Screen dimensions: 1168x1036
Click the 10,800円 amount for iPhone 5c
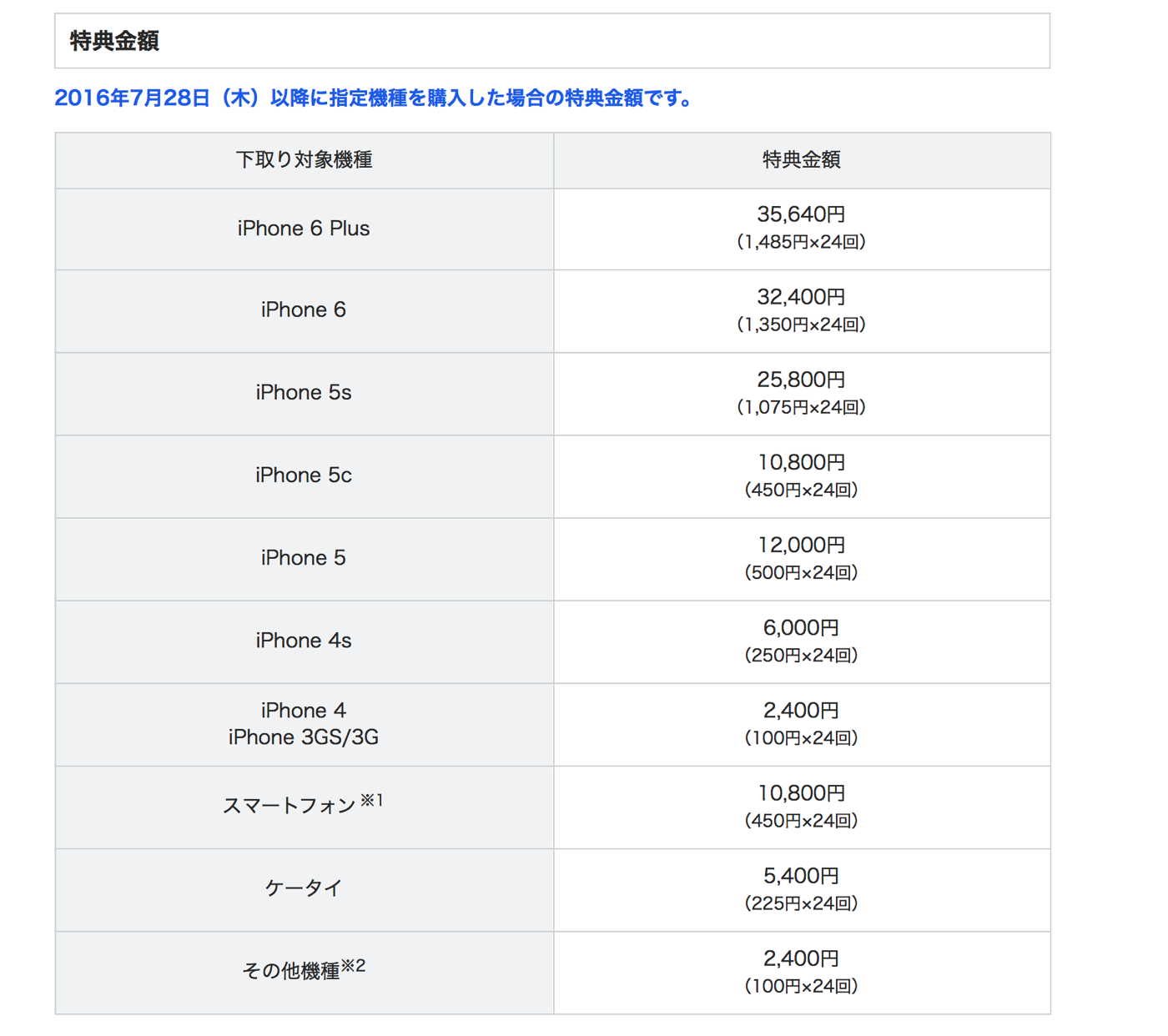click(x=802, y=463)
